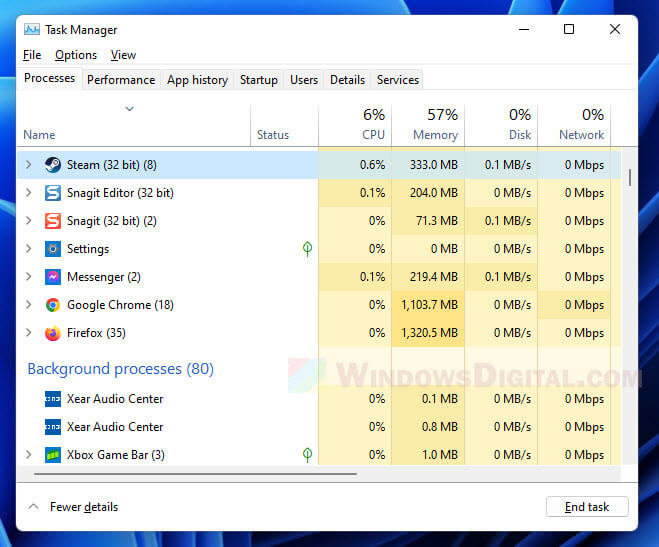The height and width of the screenshot is (547, 659).
Task: Open the Options menu
Action: pos(76,55)
